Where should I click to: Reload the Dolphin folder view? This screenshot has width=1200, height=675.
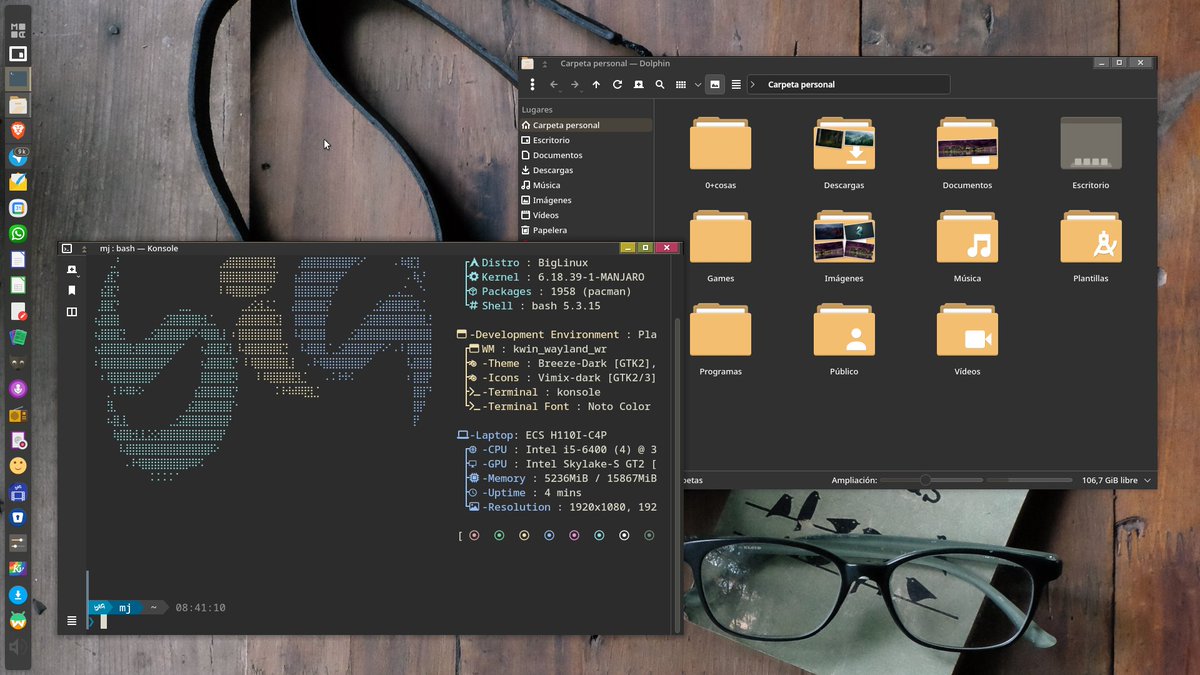click(x=617, y=85)
